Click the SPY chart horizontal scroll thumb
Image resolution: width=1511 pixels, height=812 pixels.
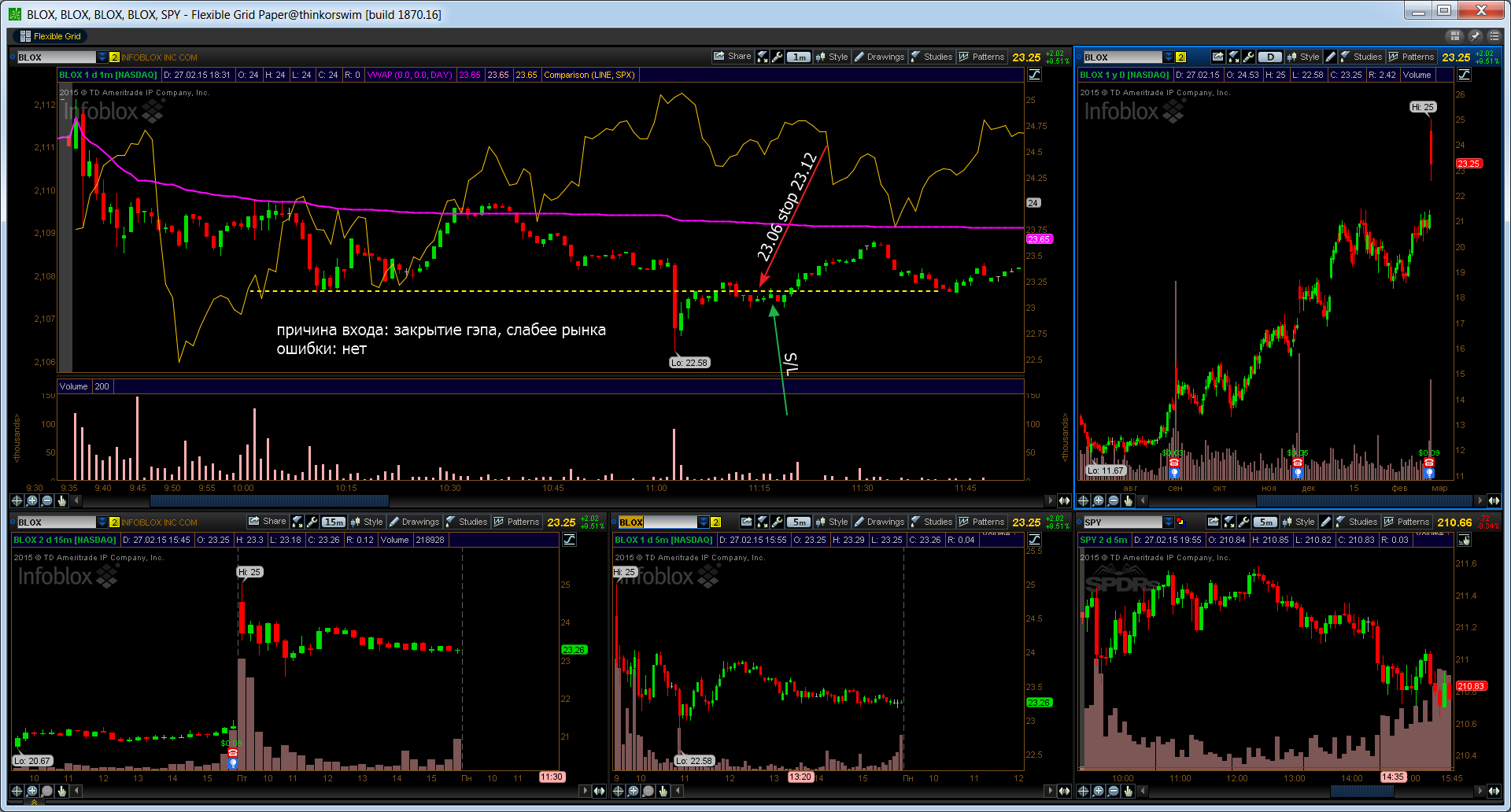(x=1362, y=791)
